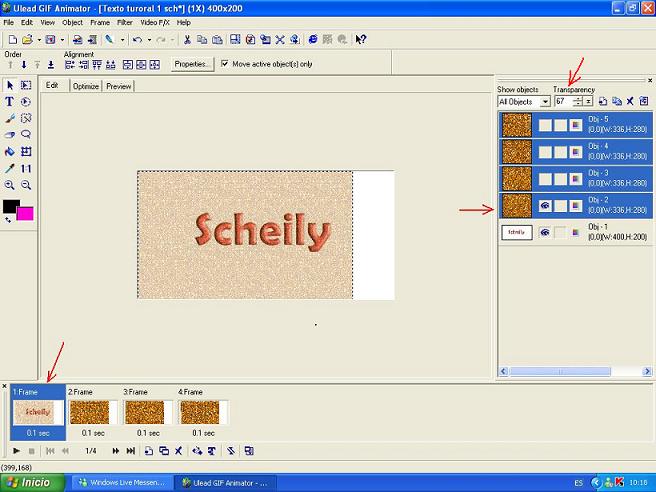Screen dimensions: 656x492
Task: Click the Properties... button
Action: pyautogui.click(x=192, y=64)
